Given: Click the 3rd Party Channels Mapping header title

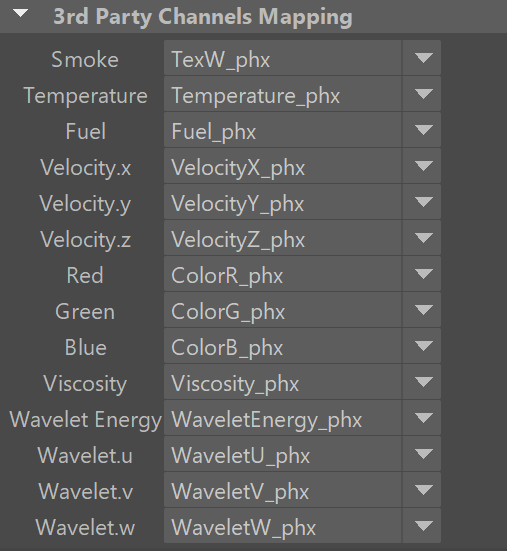Looking at the screenshot, I should (x=203, y=17).
